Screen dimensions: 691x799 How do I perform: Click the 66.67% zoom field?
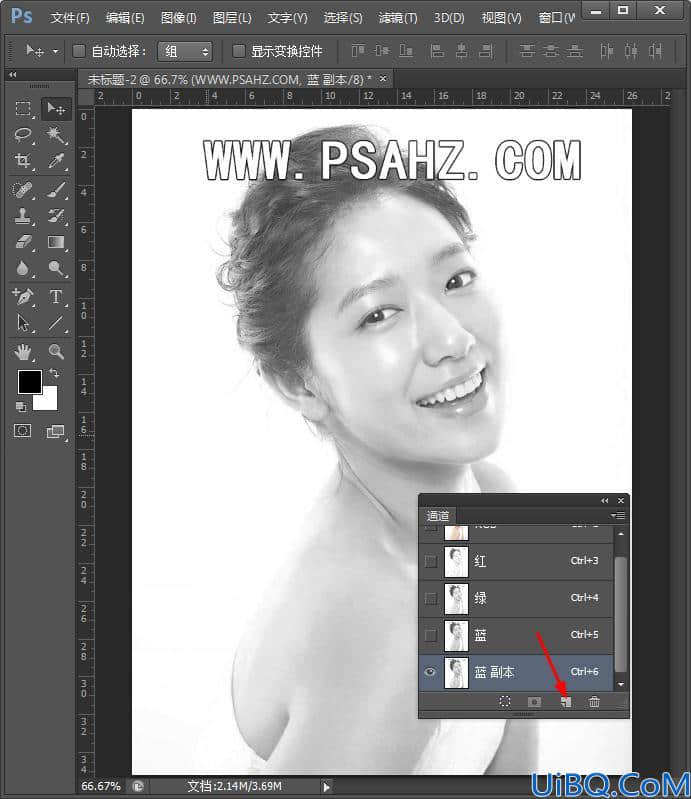click(x=100, y=786)
